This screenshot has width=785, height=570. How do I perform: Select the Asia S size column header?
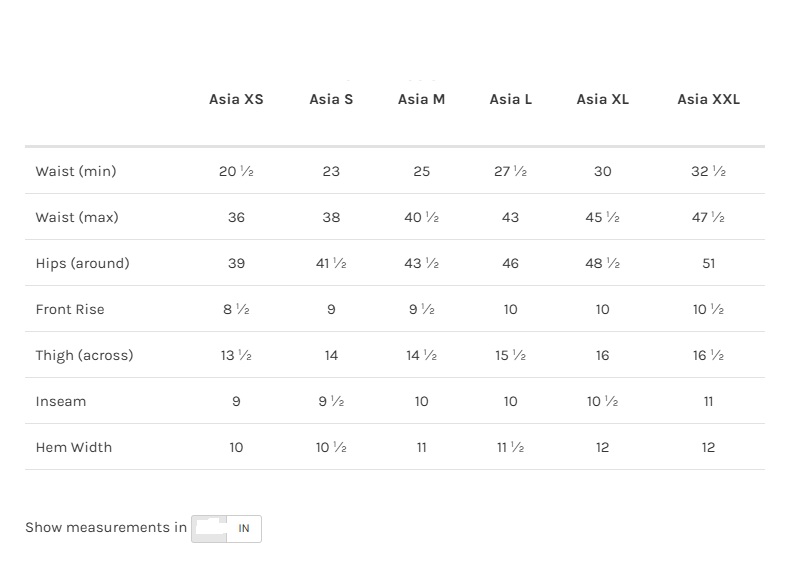[331, 99]
